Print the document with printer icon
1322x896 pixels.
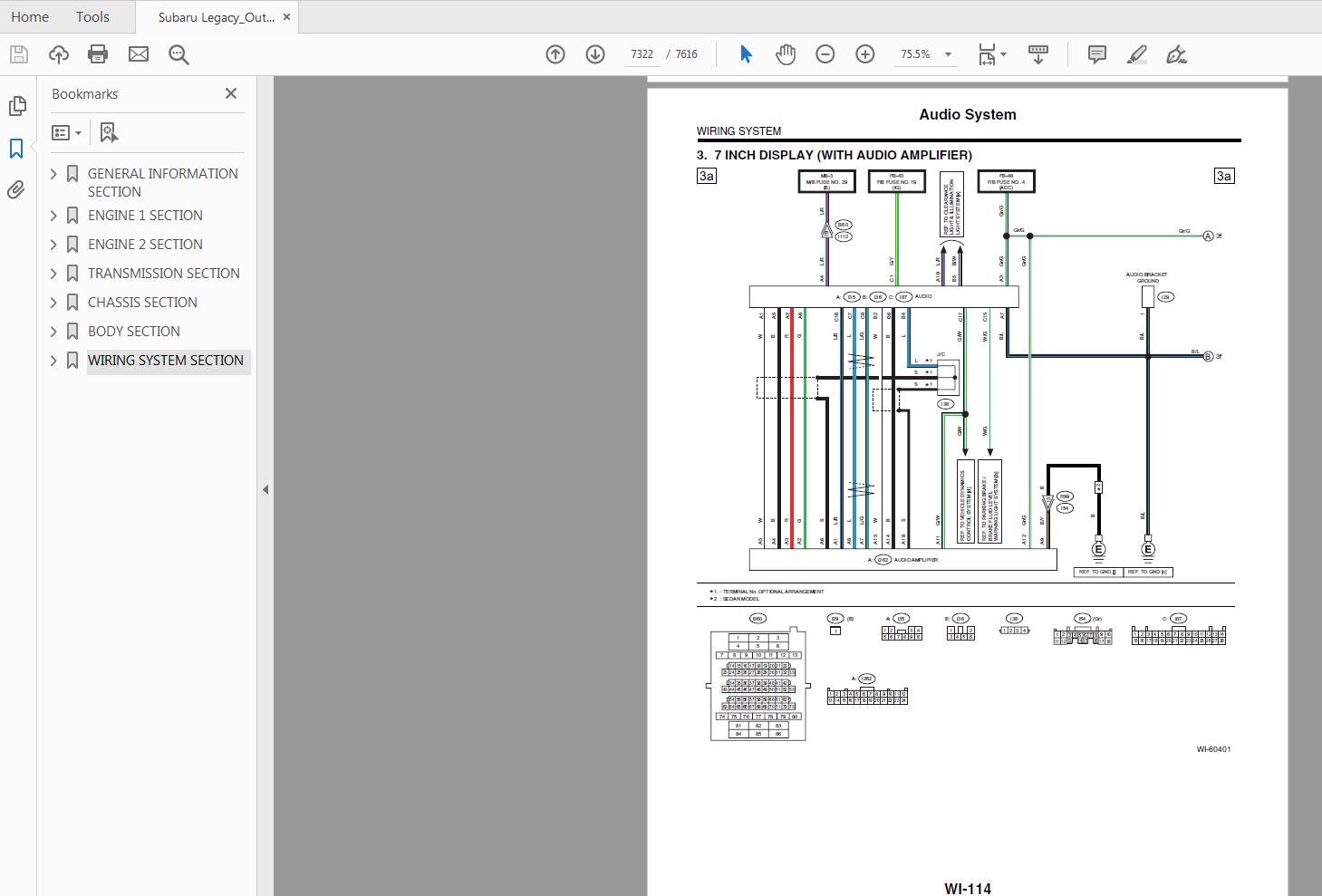98,54
